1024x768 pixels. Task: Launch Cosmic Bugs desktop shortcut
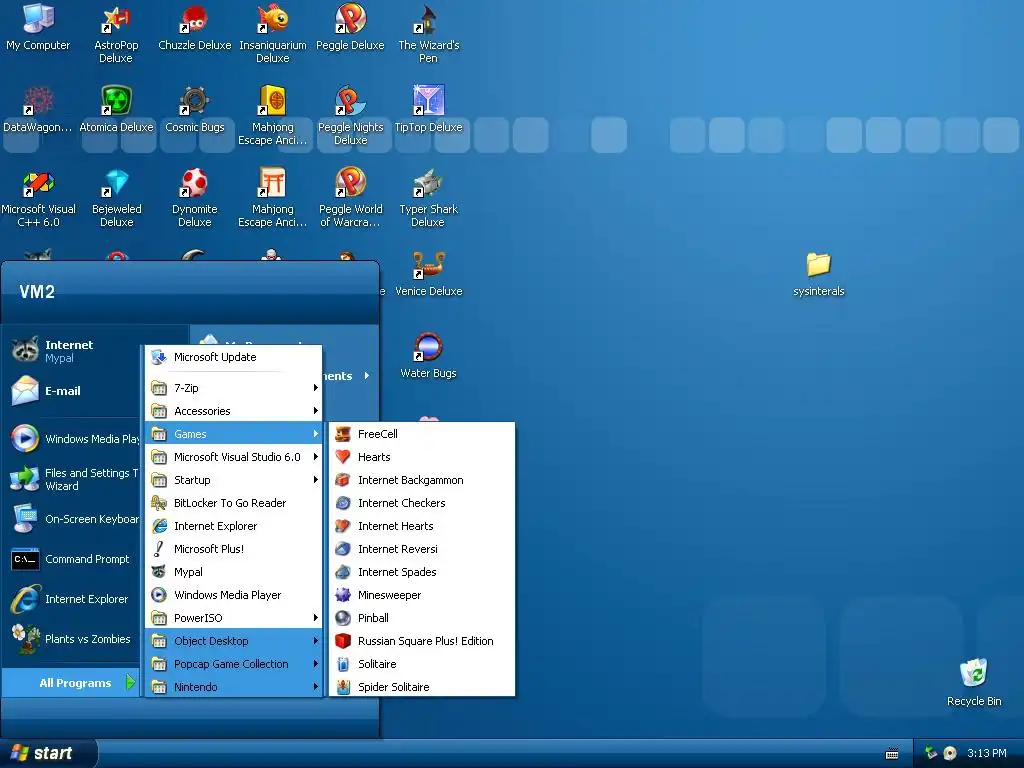click(194, 109)
